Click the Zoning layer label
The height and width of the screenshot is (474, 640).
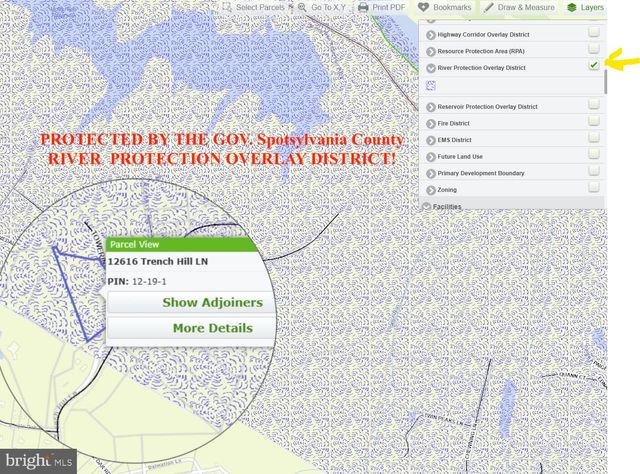447,190
